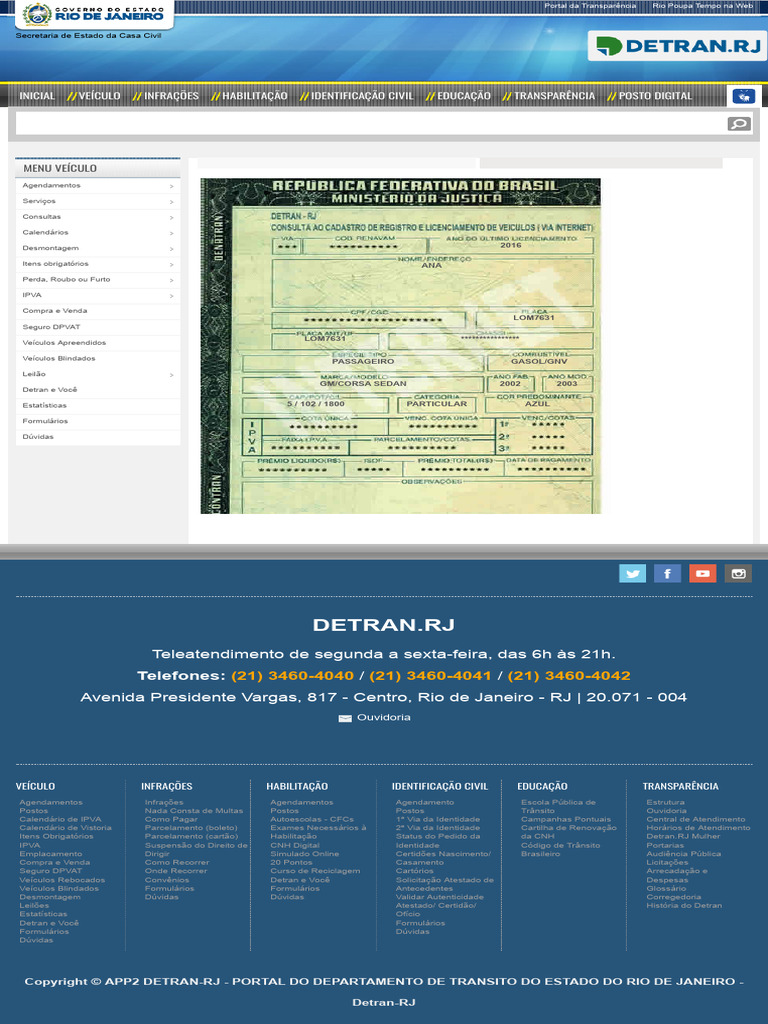Click Detran-RJ copyright footer text
Image resolution: width=768 pixels, height=1024 pixels.
coord(383,1002)
